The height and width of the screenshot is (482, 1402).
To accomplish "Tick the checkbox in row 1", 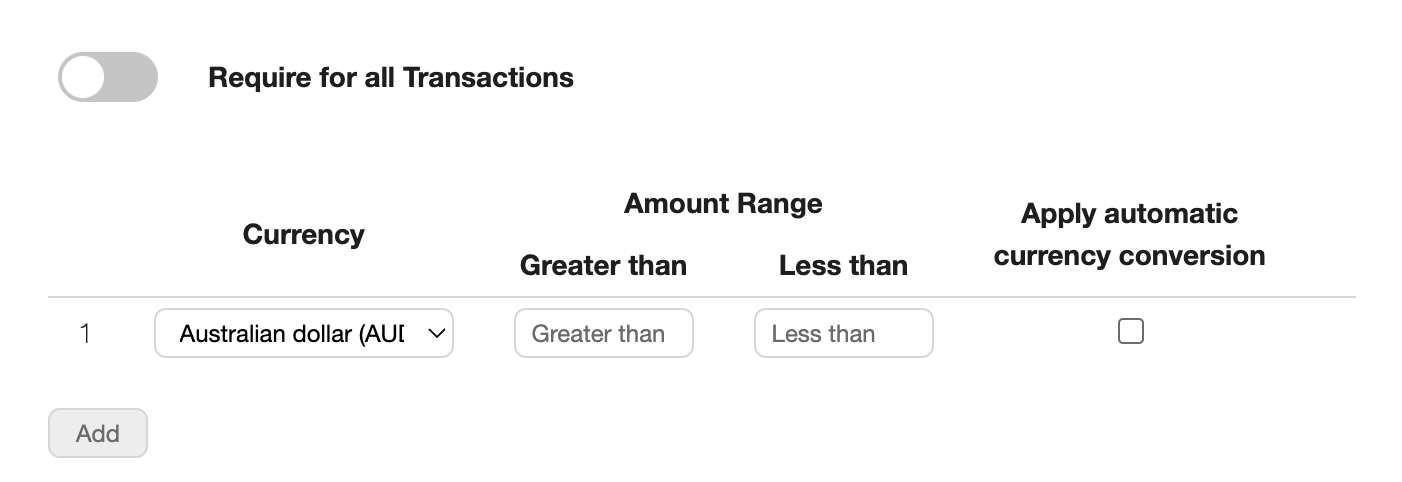I will [1131, 331].
